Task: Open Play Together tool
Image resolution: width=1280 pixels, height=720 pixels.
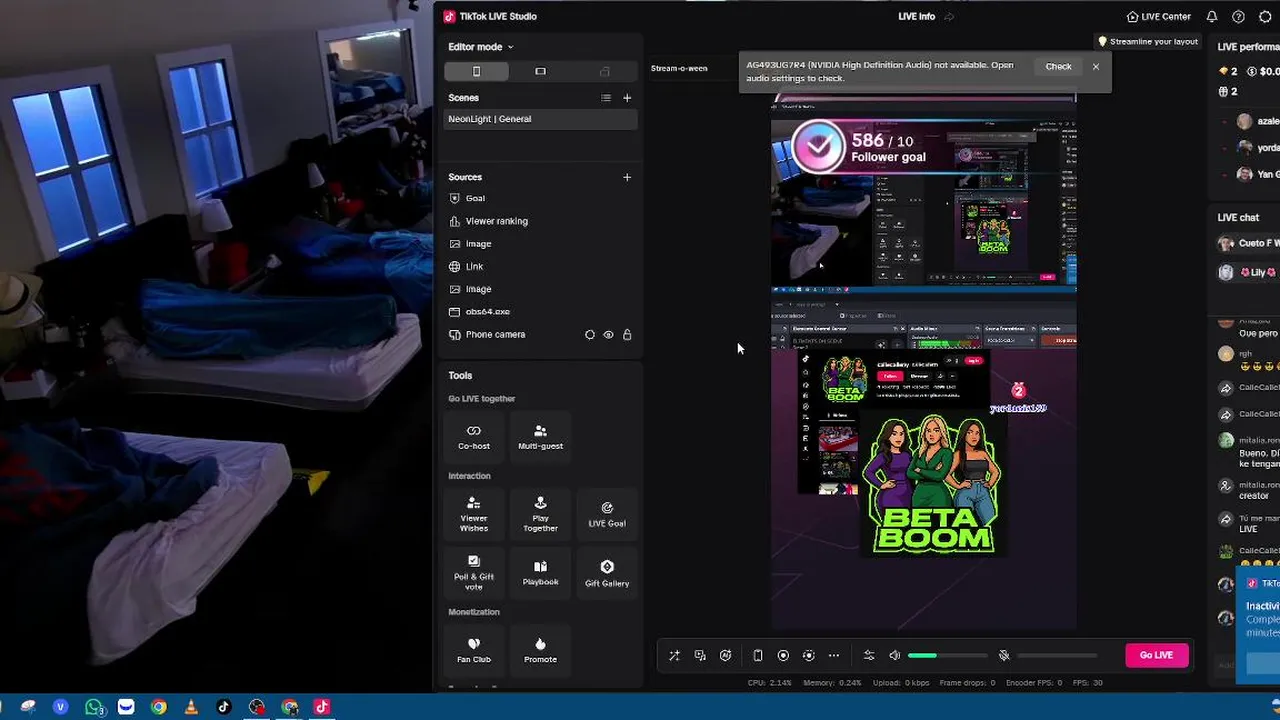Action: pyautogui.click(x=540, y=513)
